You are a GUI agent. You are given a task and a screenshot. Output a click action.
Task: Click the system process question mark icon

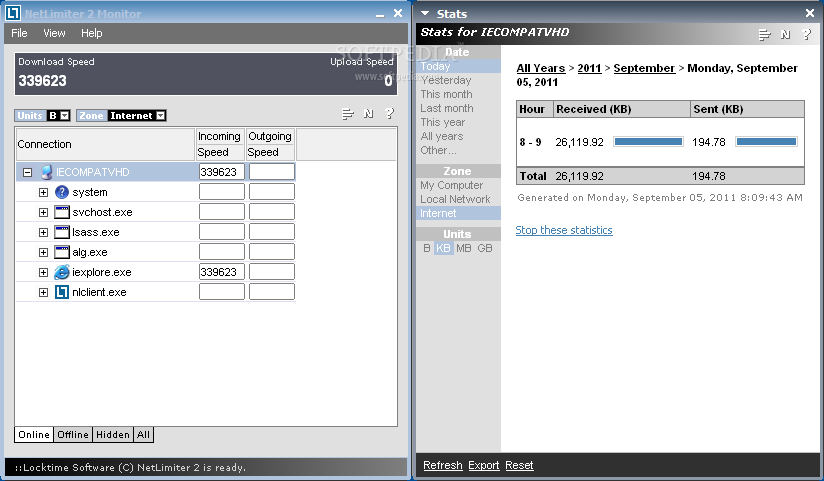click(x=61, y=192)
